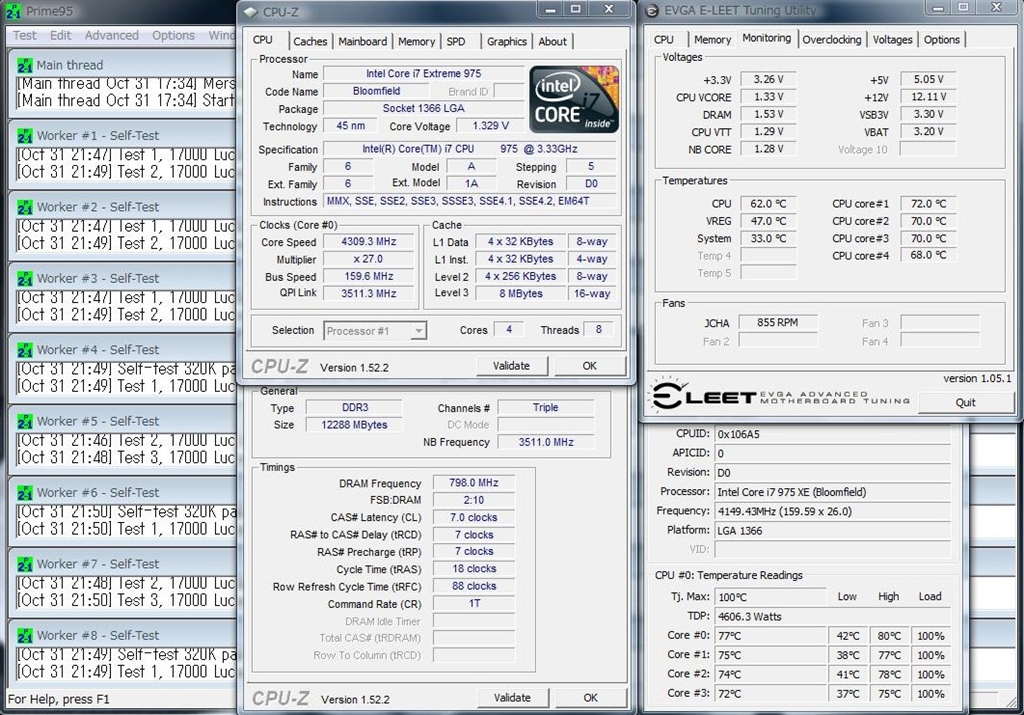Screen dimensions: 1024x715
Task: Click the Worker #5 Self-Test window icon
Action: tap(25, 422)
